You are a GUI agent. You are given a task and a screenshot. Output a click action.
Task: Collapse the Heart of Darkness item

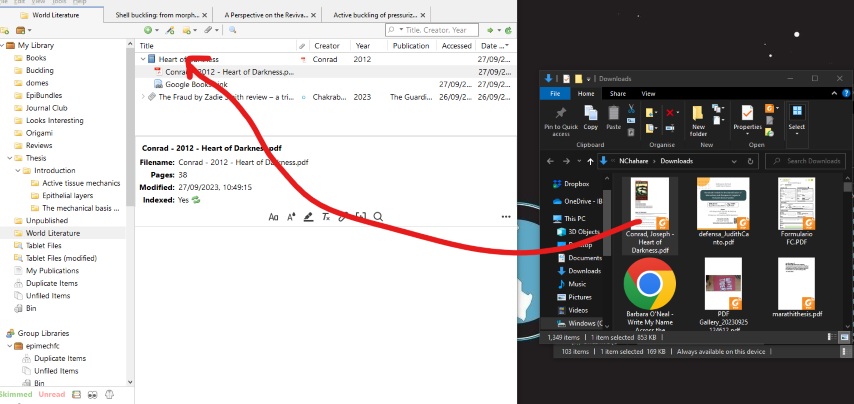(x=142, y=59)
